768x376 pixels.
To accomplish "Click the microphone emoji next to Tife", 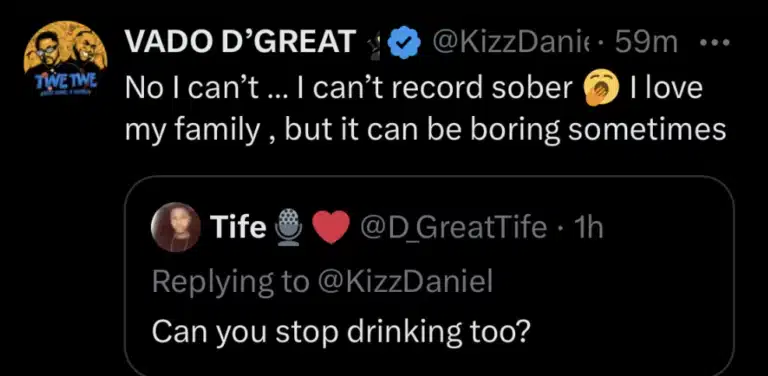I will click(289, 227).
